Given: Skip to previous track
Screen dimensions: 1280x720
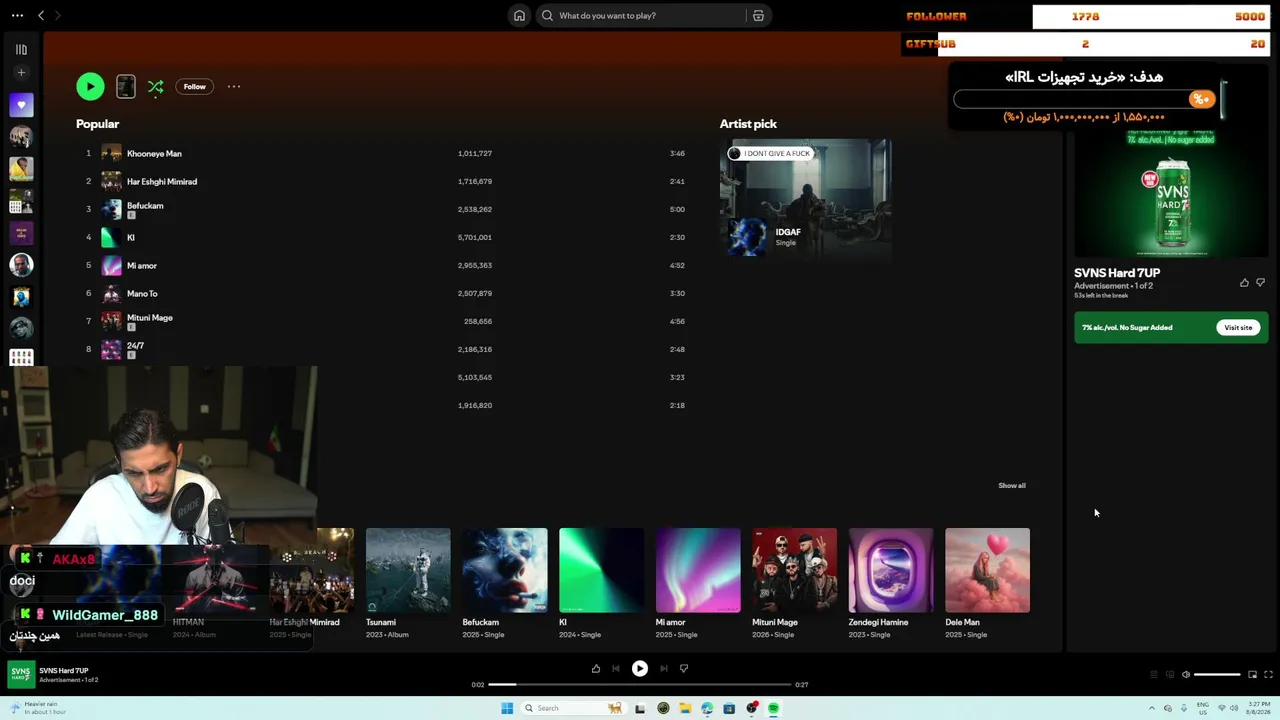Looking at the screenshot, I should tap(616, 669).
